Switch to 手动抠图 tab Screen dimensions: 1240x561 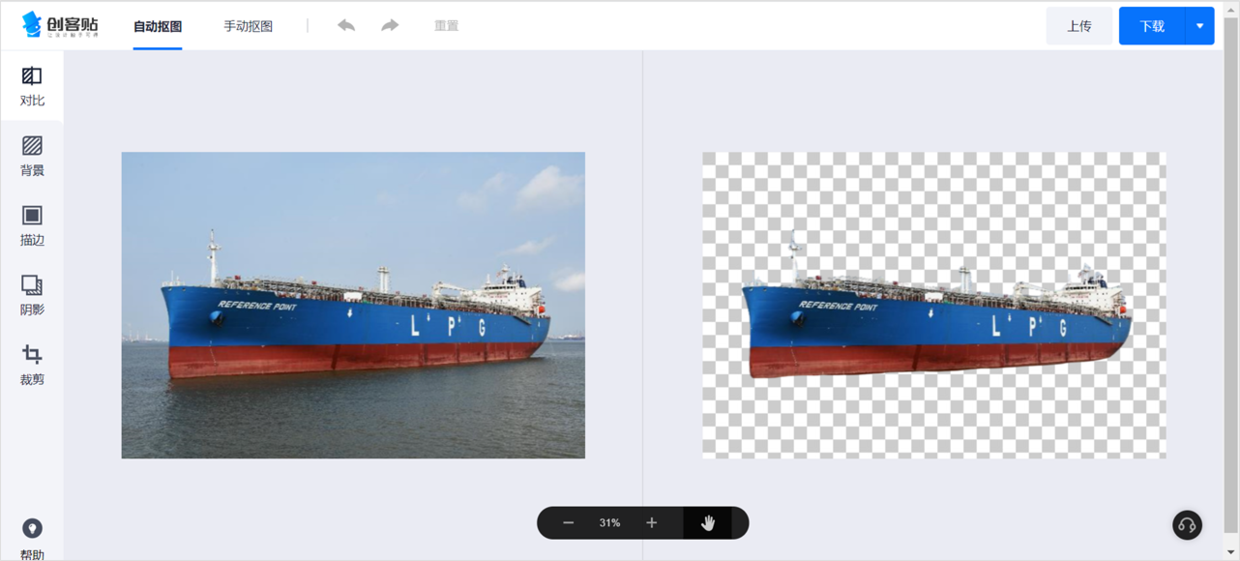248,26
